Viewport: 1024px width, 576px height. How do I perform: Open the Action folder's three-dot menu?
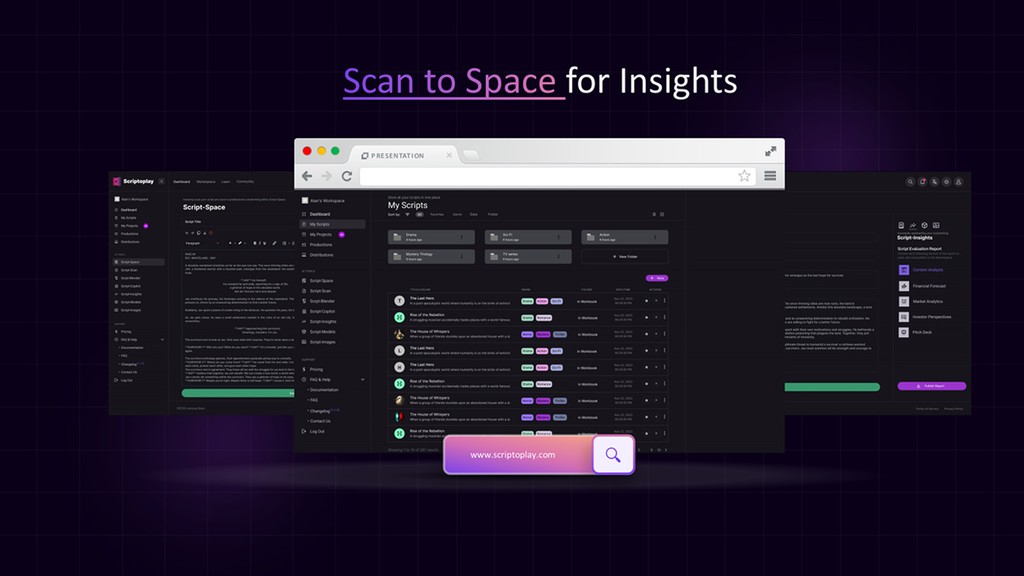(x=655, y=237)
